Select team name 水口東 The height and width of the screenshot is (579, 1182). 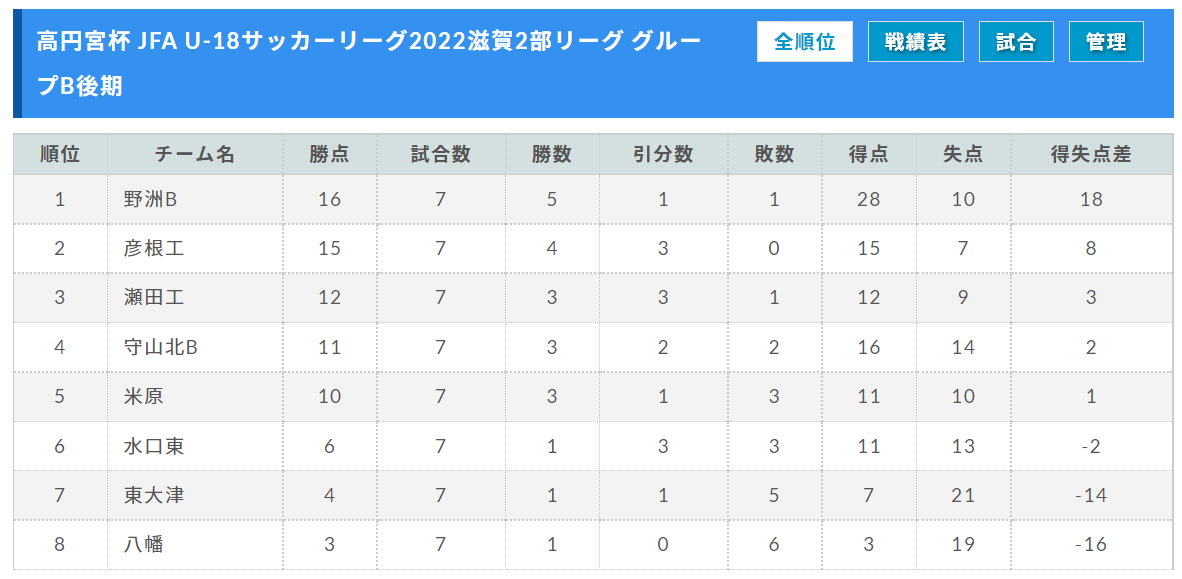click(154, 446)
